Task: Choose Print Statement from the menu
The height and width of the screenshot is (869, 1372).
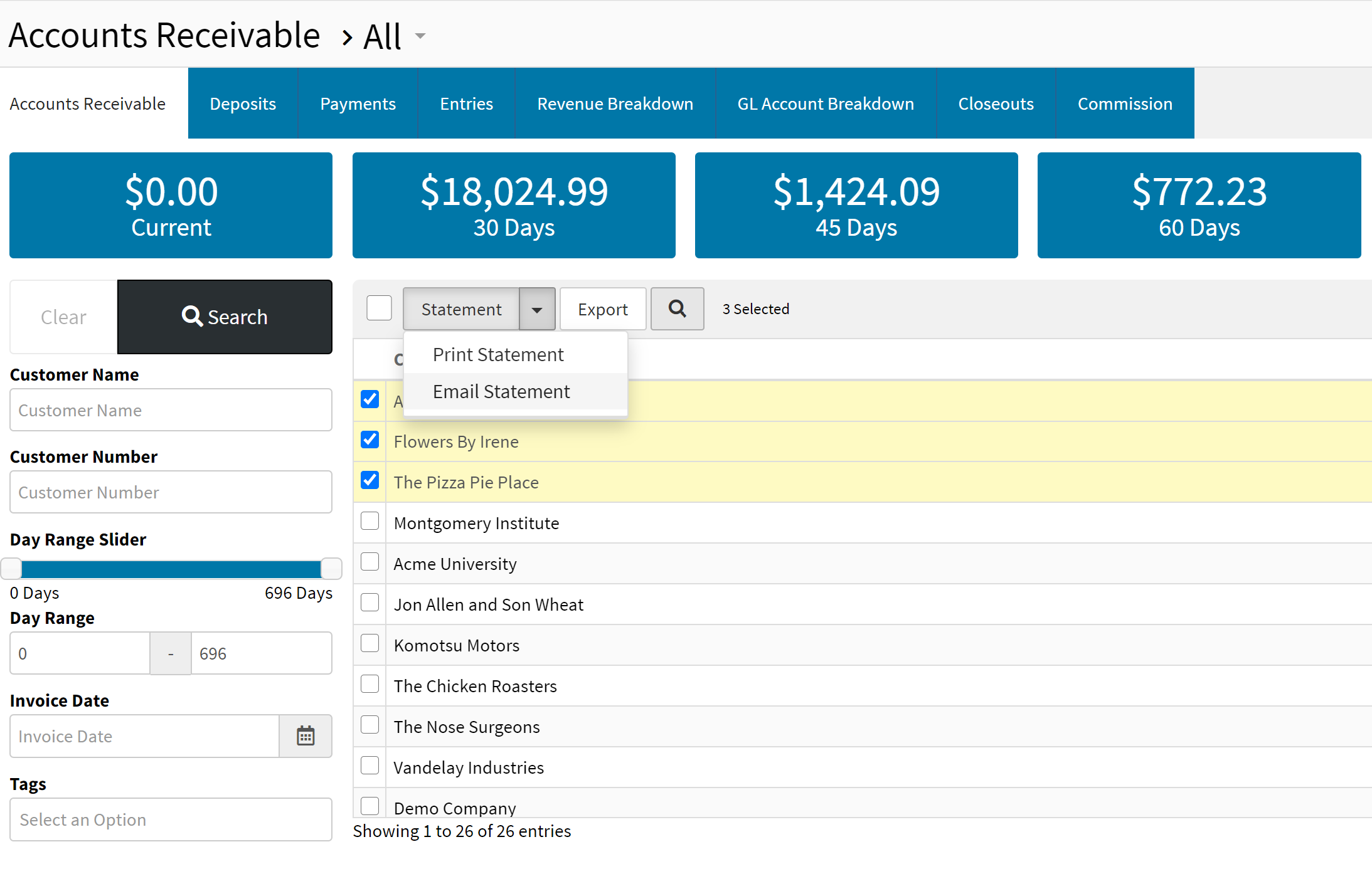Action: (x=497, y=354)
